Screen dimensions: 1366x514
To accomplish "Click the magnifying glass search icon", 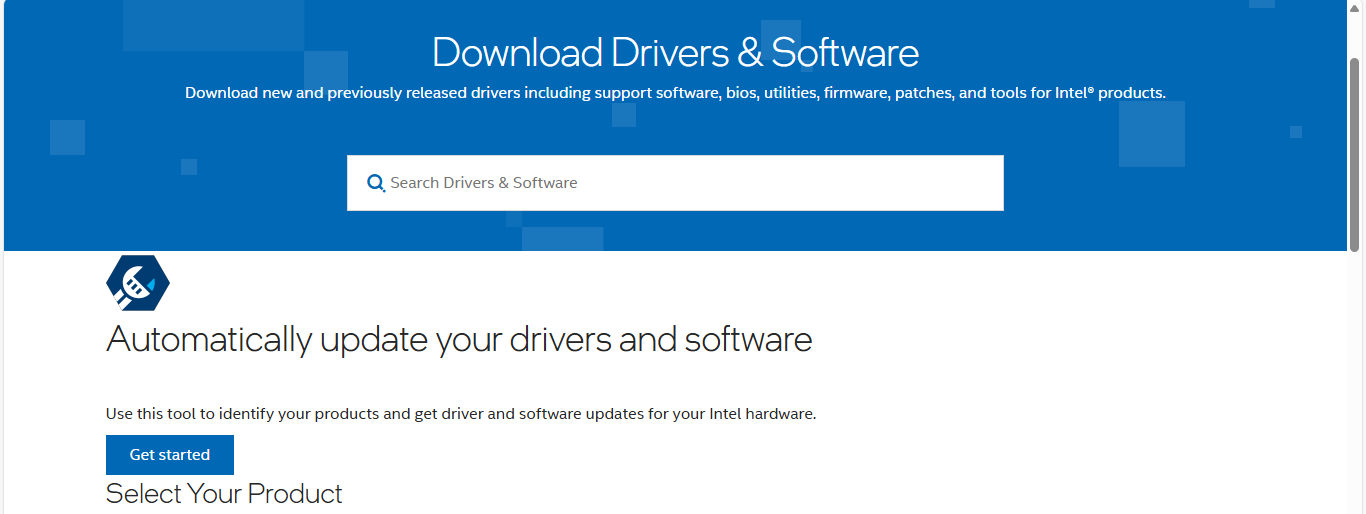I will [376, 183].
